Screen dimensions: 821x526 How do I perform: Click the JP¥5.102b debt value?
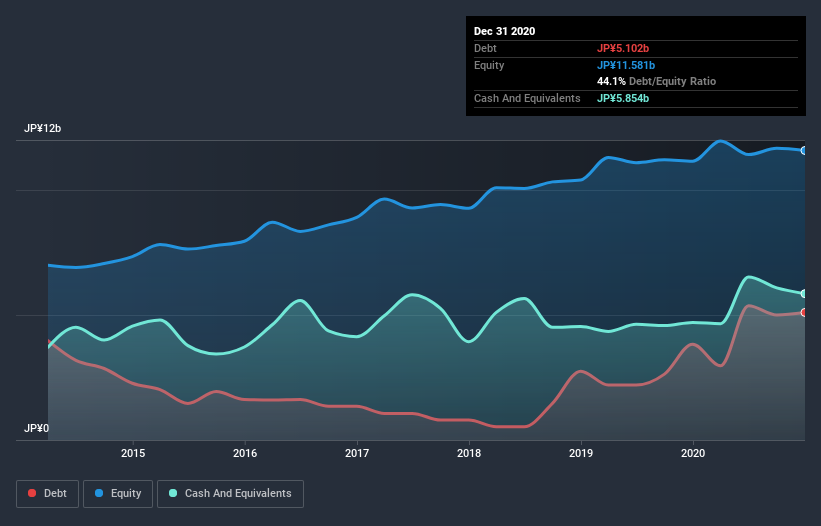coord(623,48)
